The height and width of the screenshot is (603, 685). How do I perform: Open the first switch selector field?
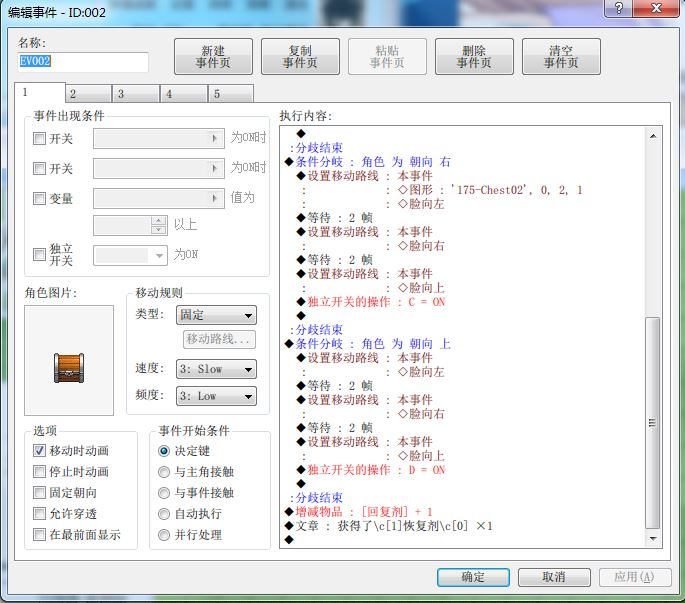point(159,139)
